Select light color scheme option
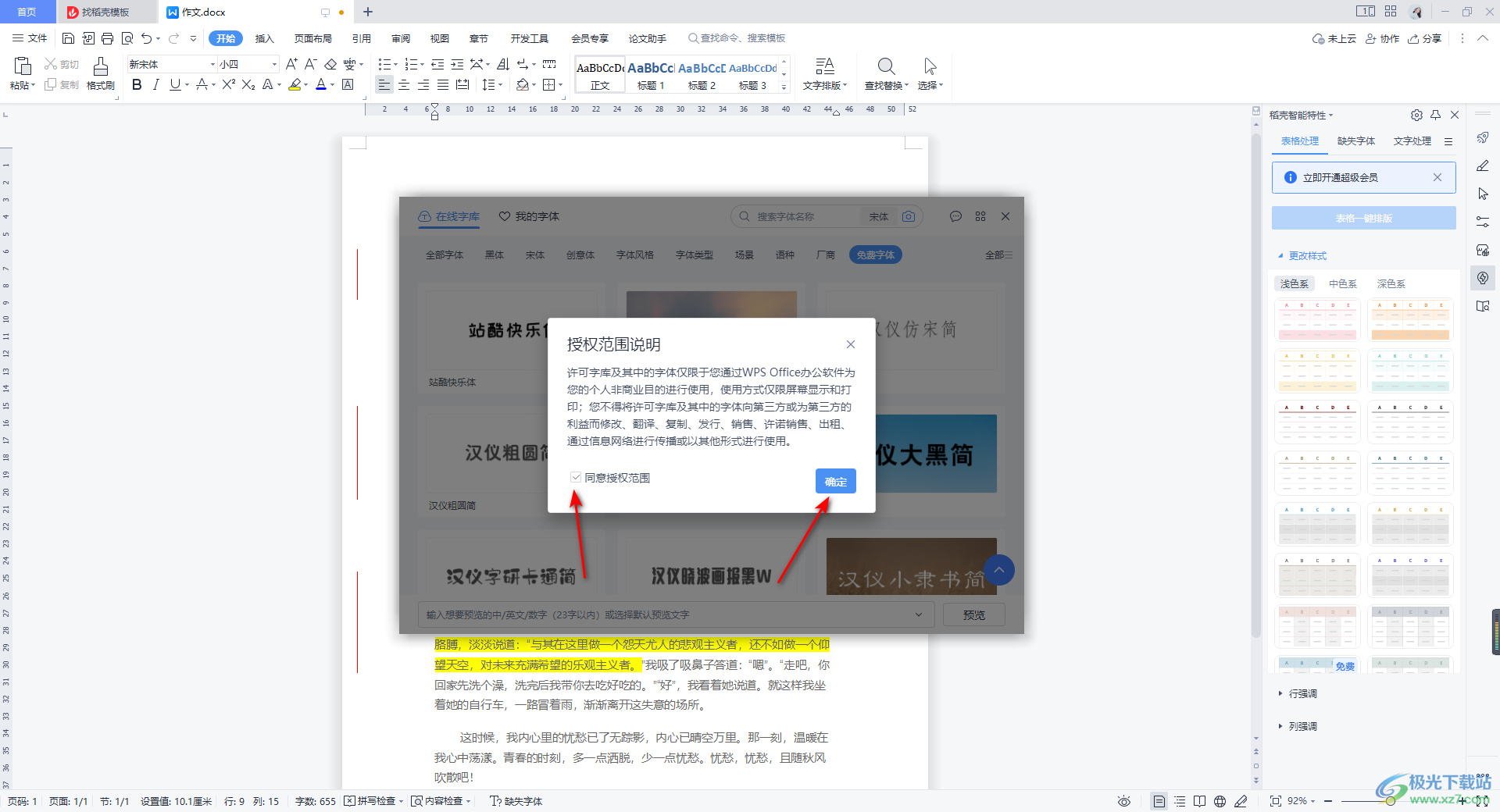1500x812 pixels. pyautogui.click(x=1295, y=283)
